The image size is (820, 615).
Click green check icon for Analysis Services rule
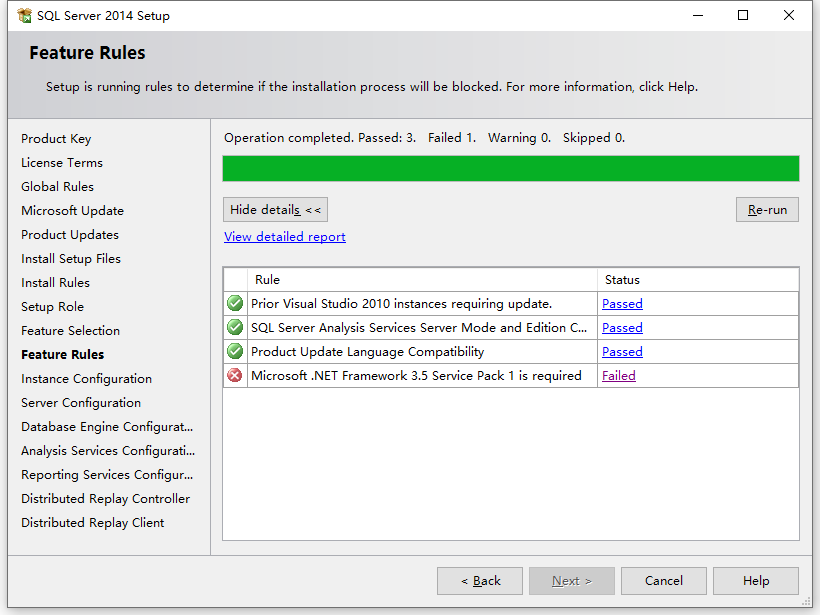(235, 327)
